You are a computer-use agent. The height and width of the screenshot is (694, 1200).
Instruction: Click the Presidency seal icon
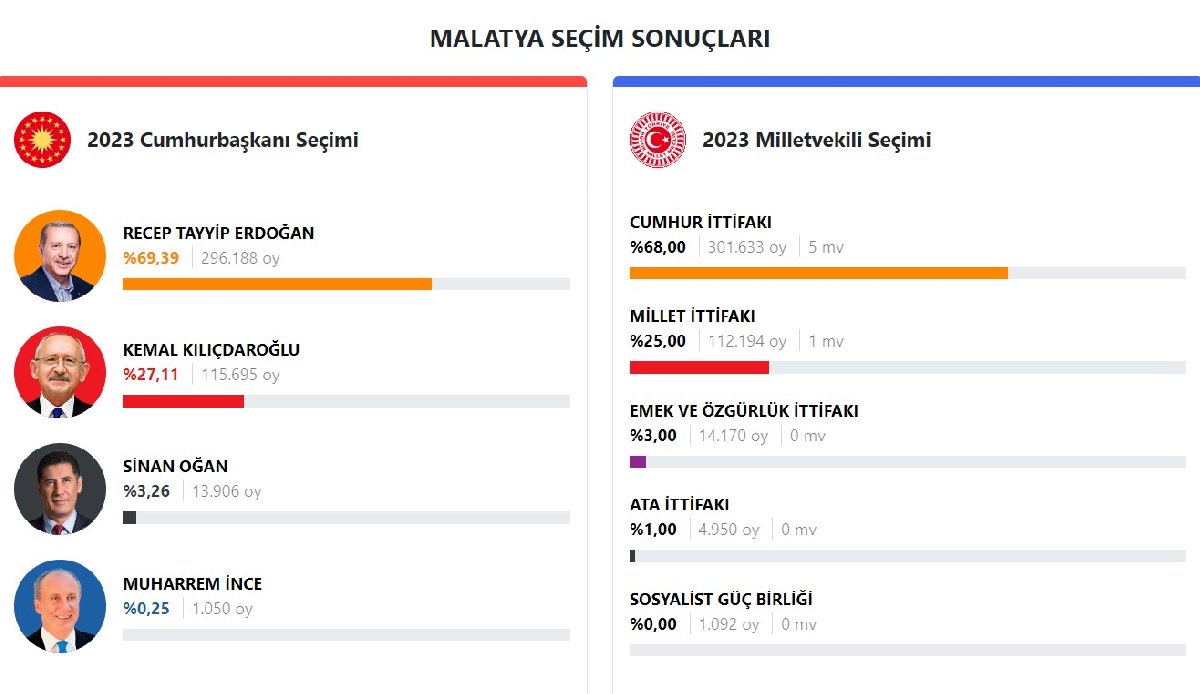43,140
